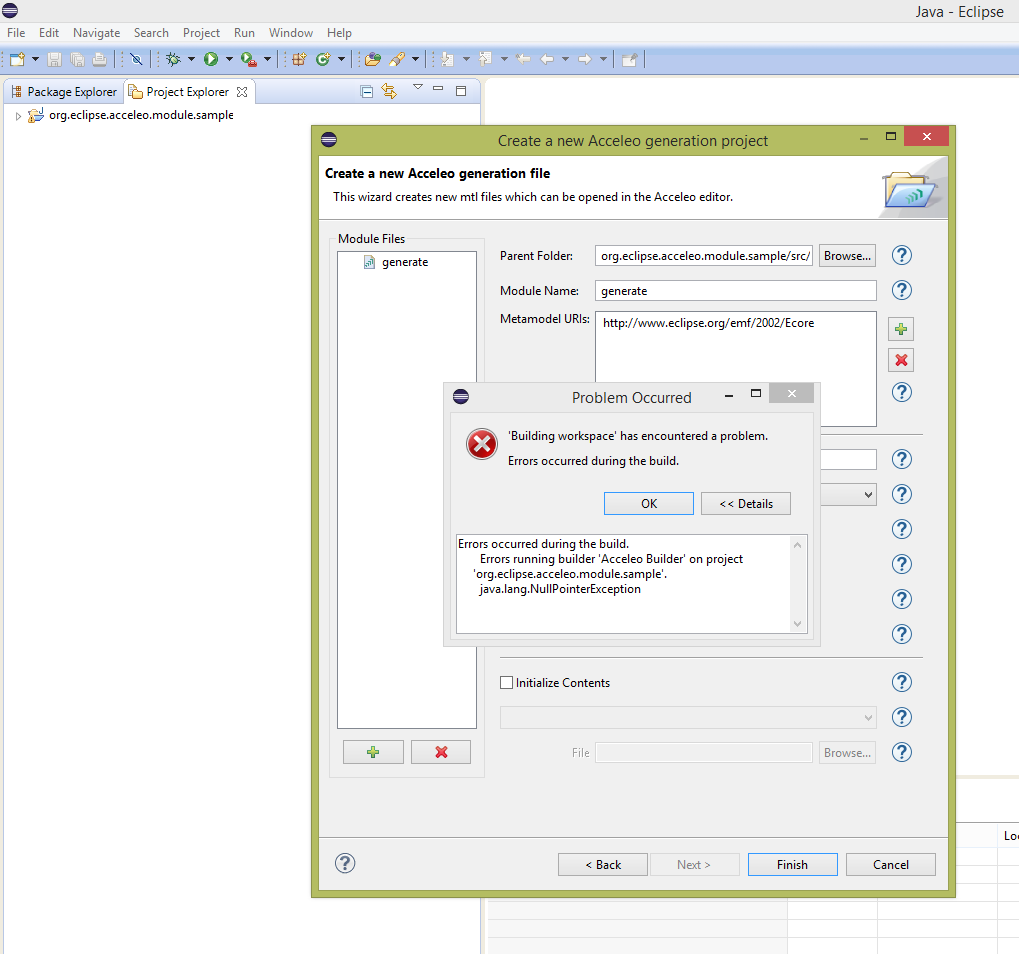Remove module file with red X button
Viewport: 1019px width, 954px height.
[x=441, y=752]
